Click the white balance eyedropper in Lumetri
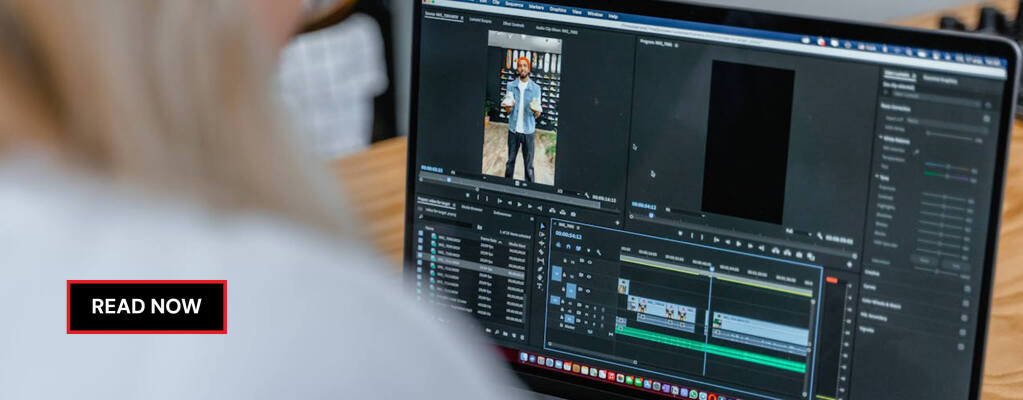Screen dimensions: 1023x400 (916, 152)
